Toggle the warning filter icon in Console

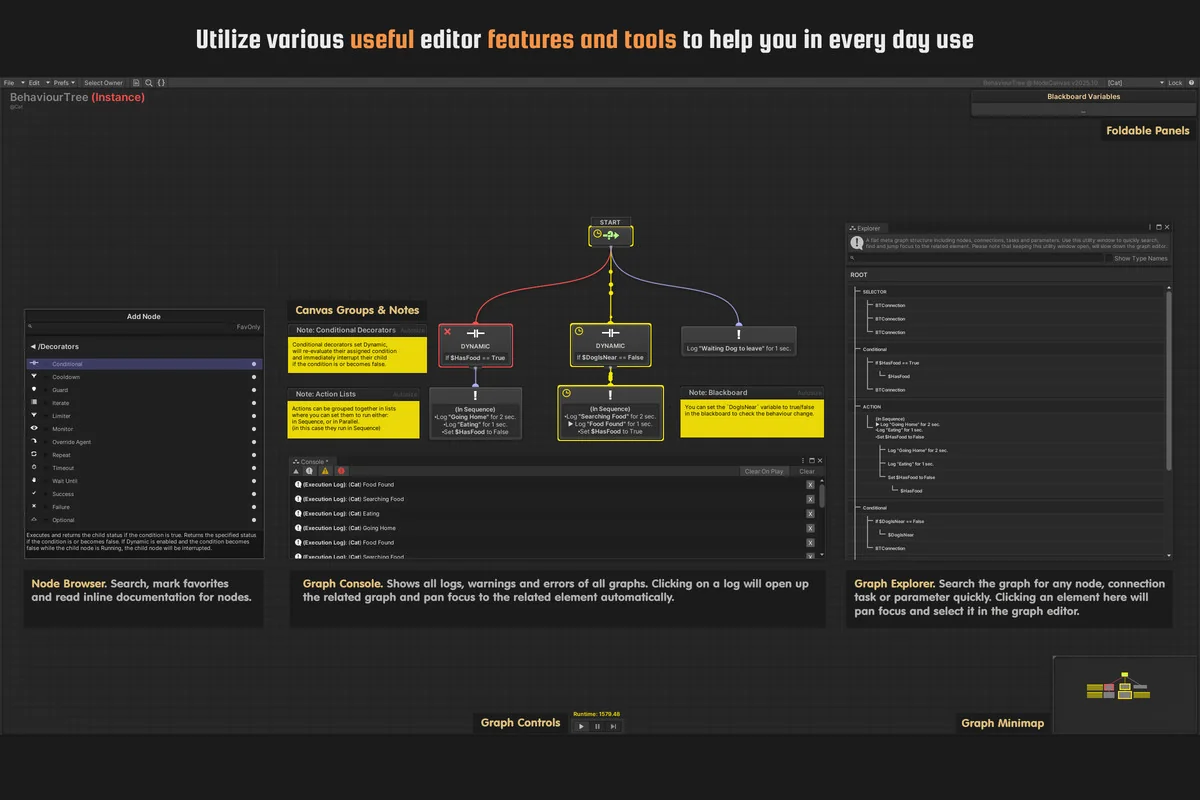point(325,471)
